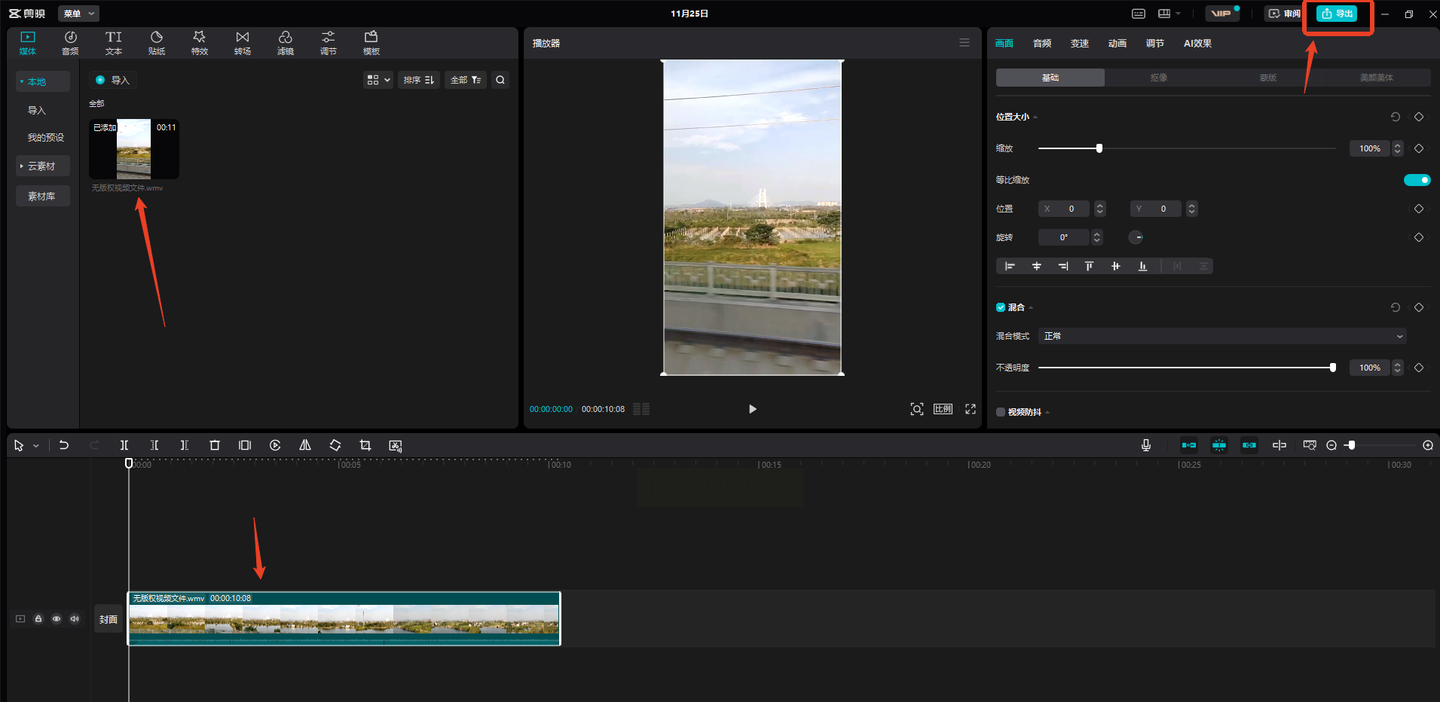The image size is (1440, 702).
Task: Search media with the magnifier icon
Action: pyautogui.click(x=501, y=80)
